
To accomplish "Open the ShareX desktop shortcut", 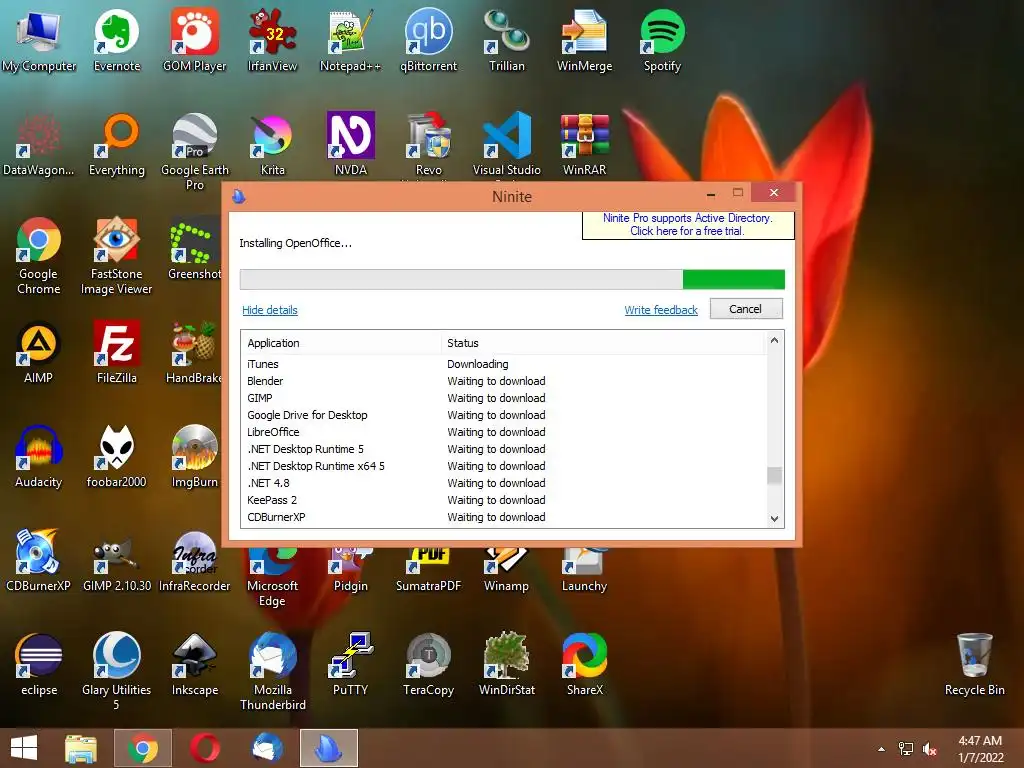I will pos(584,664).
